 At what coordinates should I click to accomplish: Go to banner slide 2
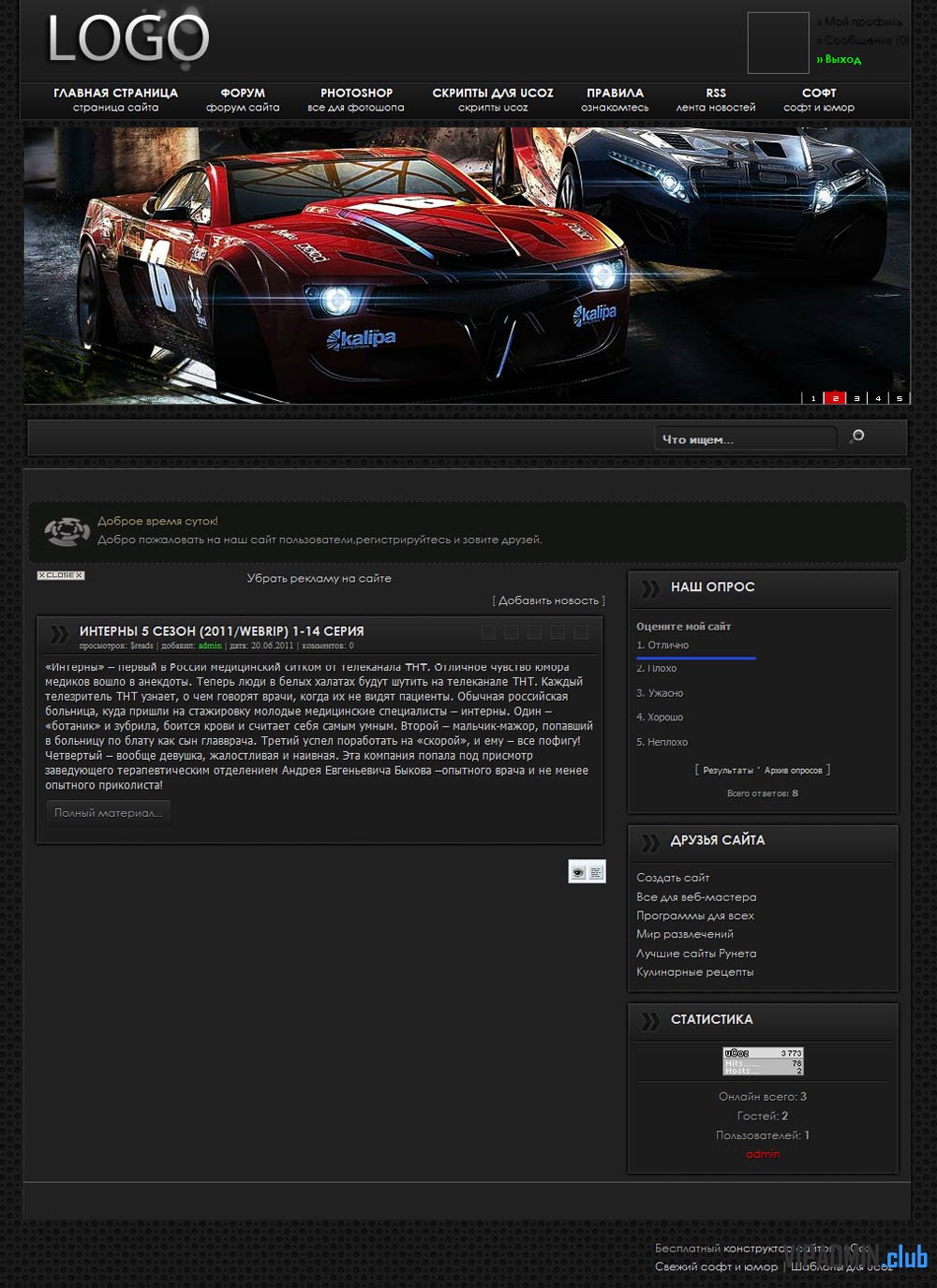pos(835,398)
